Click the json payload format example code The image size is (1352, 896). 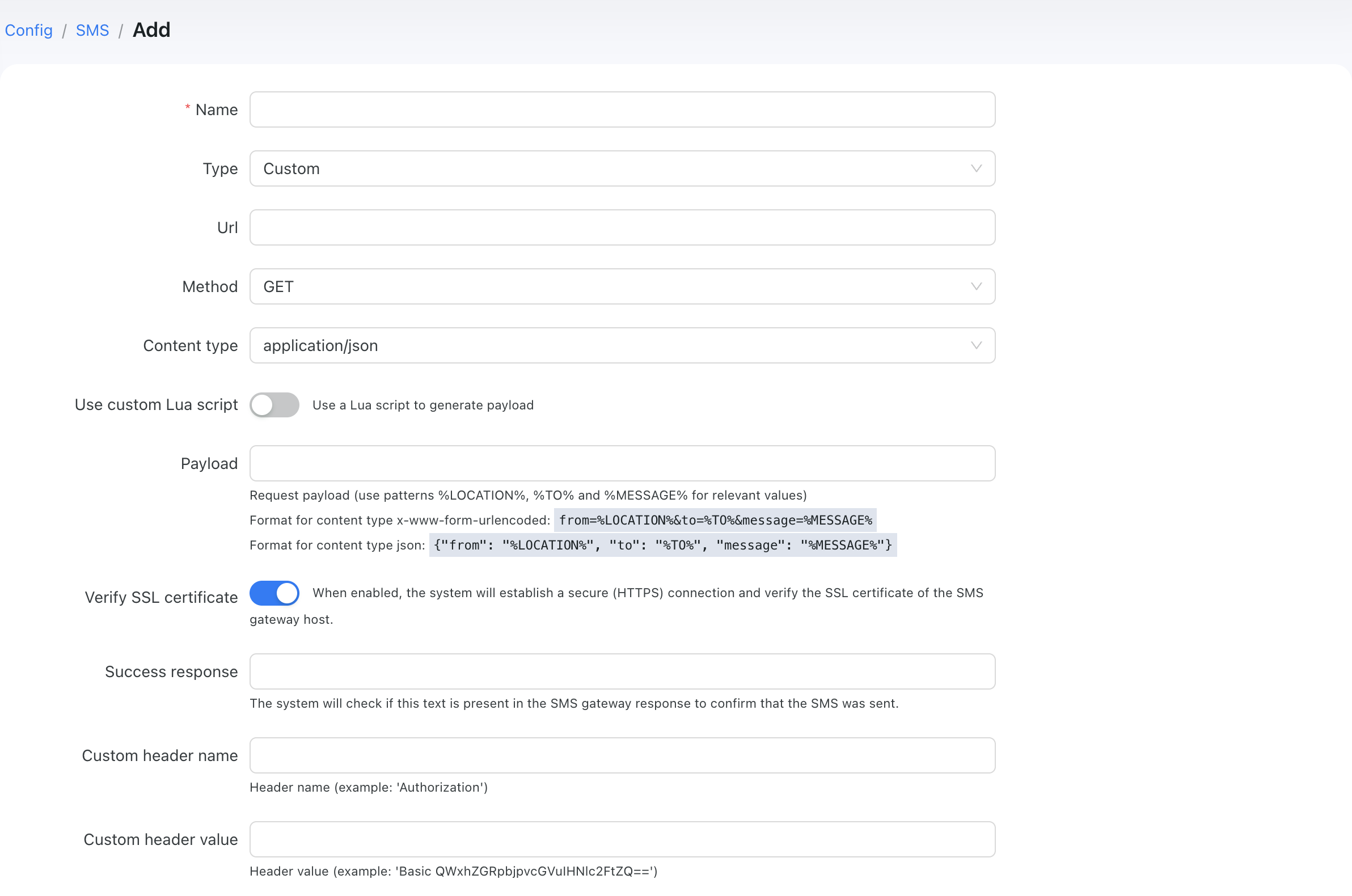[663, 545]
